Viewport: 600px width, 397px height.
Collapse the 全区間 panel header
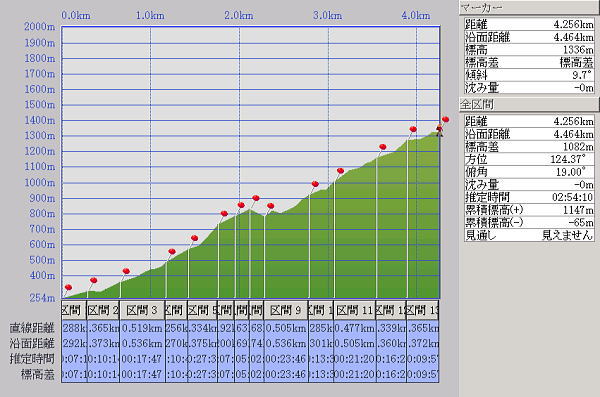(529, 104)
